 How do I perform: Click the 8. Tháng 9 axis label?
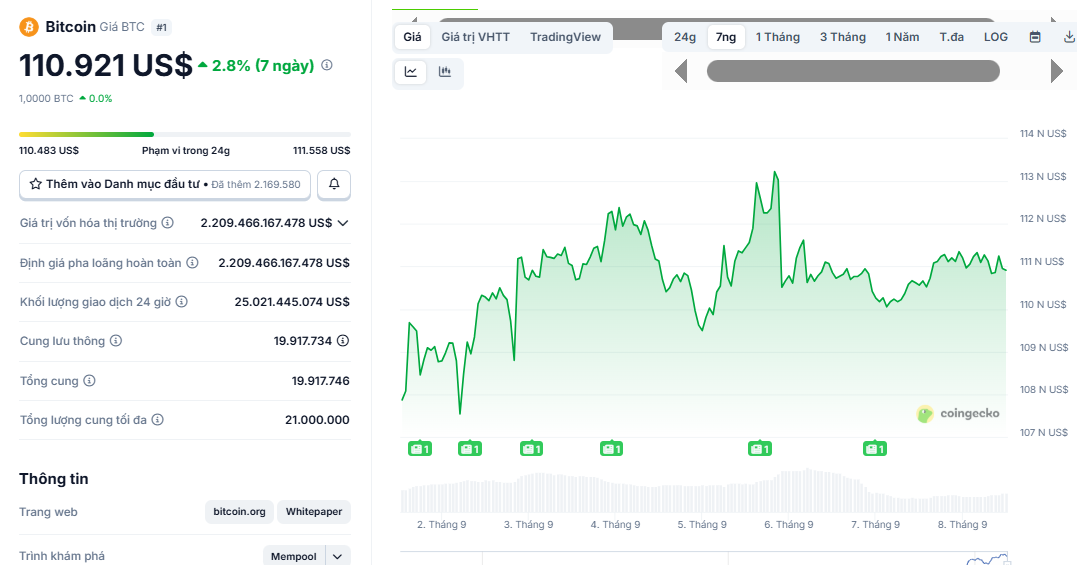pos(963,525)
